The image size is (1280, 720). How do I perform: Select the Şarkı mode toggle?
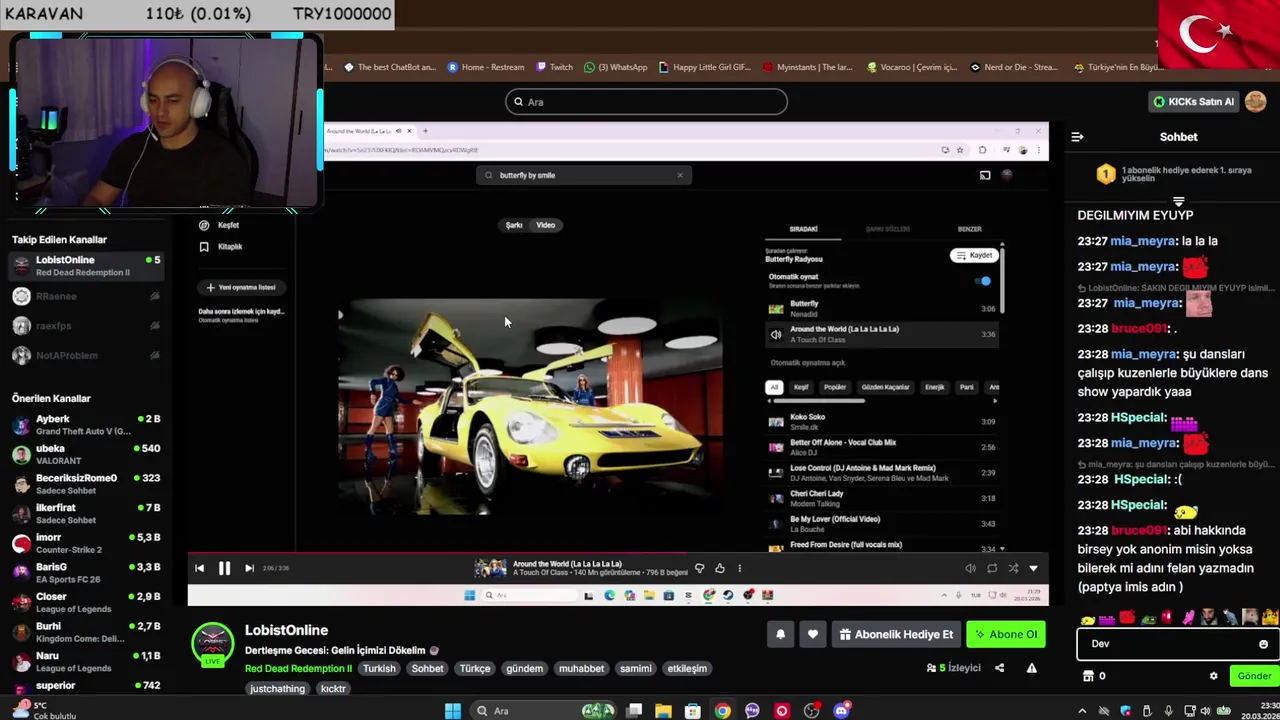pyautogui.click(x=514, y=225)
